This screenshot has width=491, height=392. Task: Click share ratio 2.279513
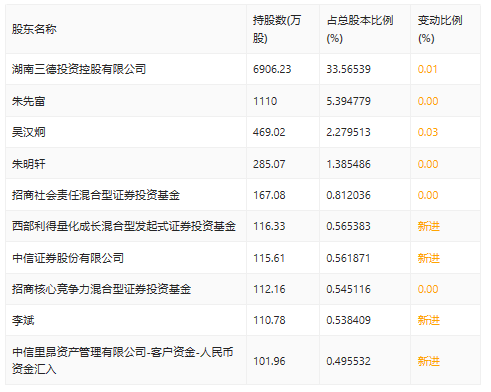click(348, 132)
